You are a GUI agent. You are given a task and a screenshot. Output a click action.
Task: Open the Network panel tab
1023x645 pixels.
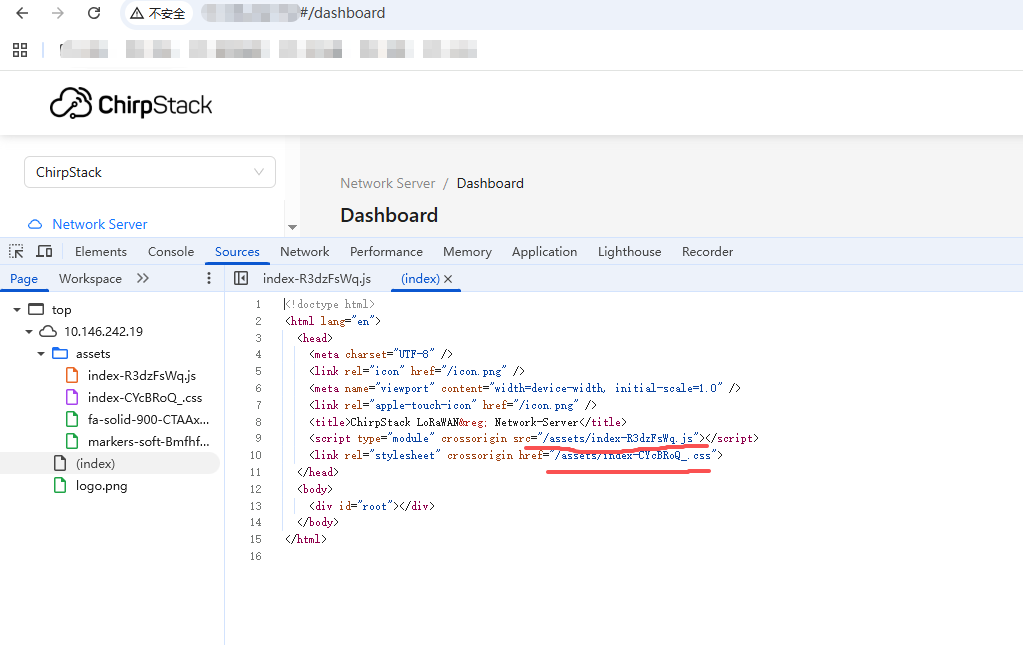pyautogui.click(x=305, y=252)
